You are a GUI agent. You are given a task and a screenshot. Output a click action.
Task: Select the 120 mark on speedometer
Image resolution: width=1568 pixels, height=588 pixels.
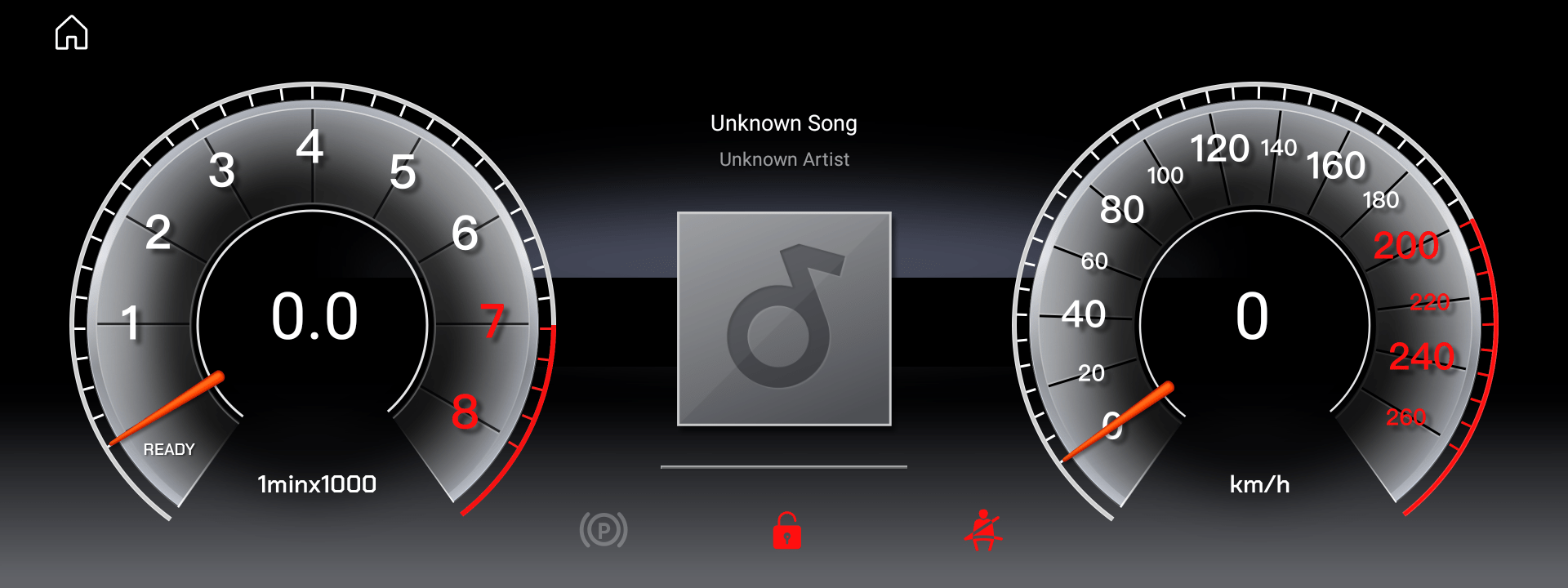[x=1219, y=149]
